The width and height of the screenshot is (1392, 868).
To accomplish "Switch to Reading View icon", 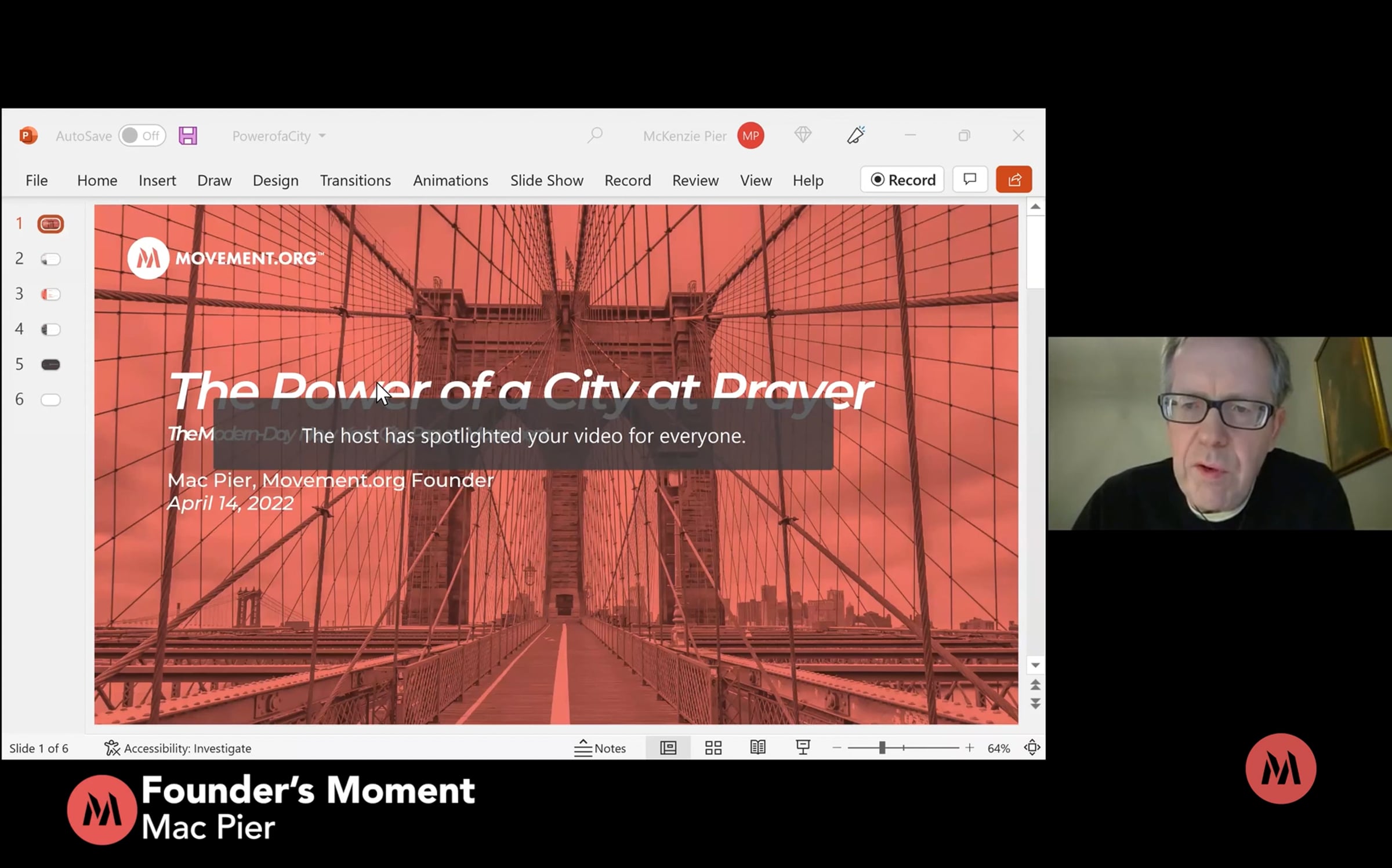I will pos(758,747).
